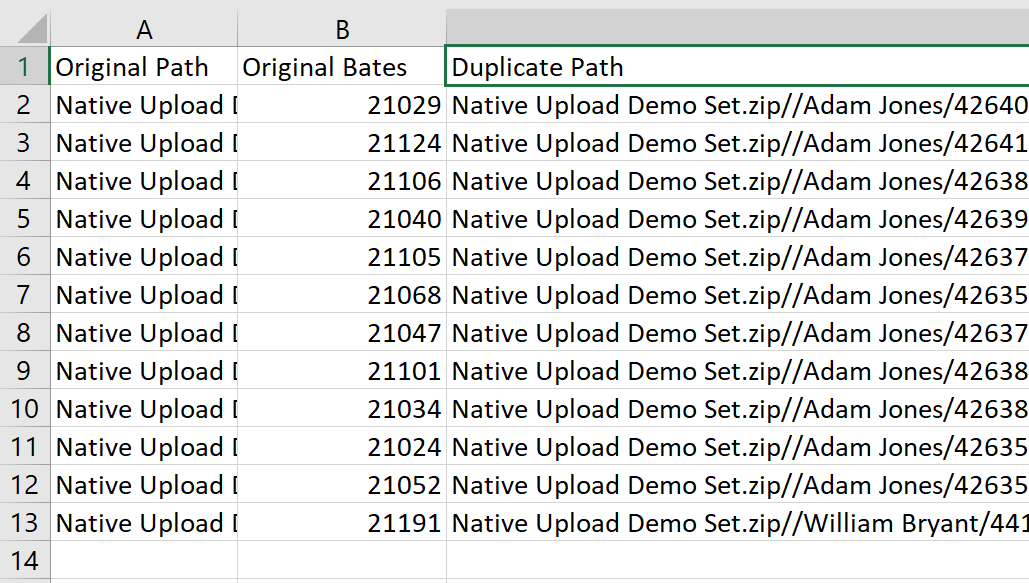Click the Native Upload cell in row 5 column A

(x=144, y=219)
